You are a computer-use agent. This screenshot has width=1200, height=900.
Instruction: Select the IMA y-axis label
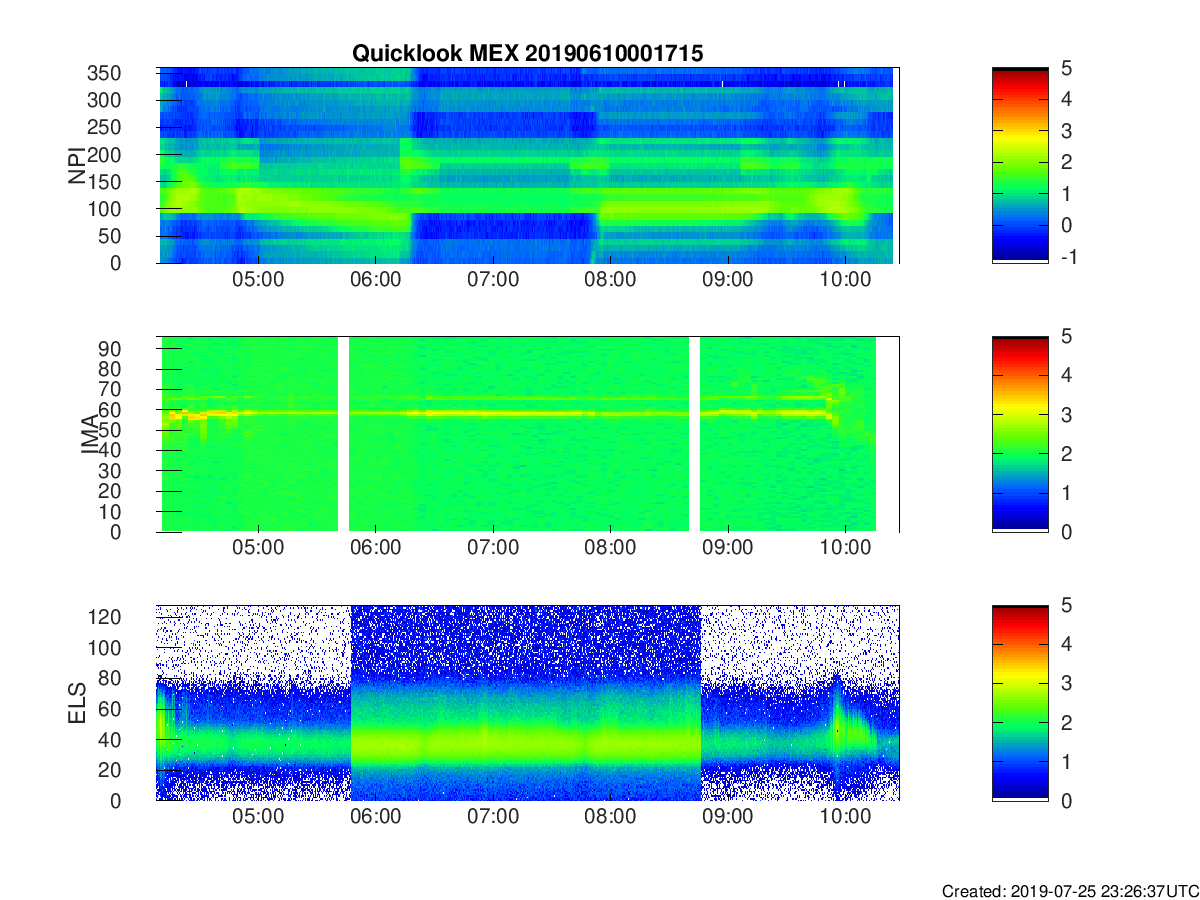pyautogui.click(x=90, y=434)
